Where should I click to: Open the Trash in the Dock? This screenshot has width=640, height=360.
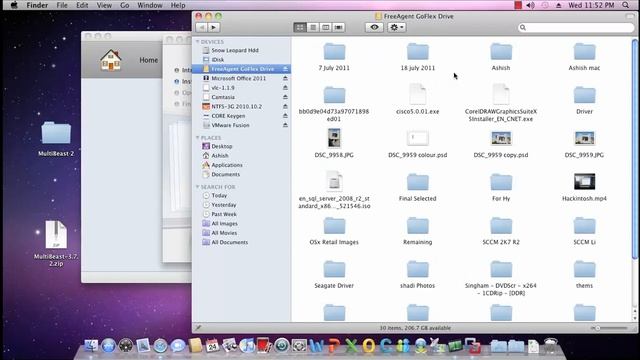pos(551,346)
